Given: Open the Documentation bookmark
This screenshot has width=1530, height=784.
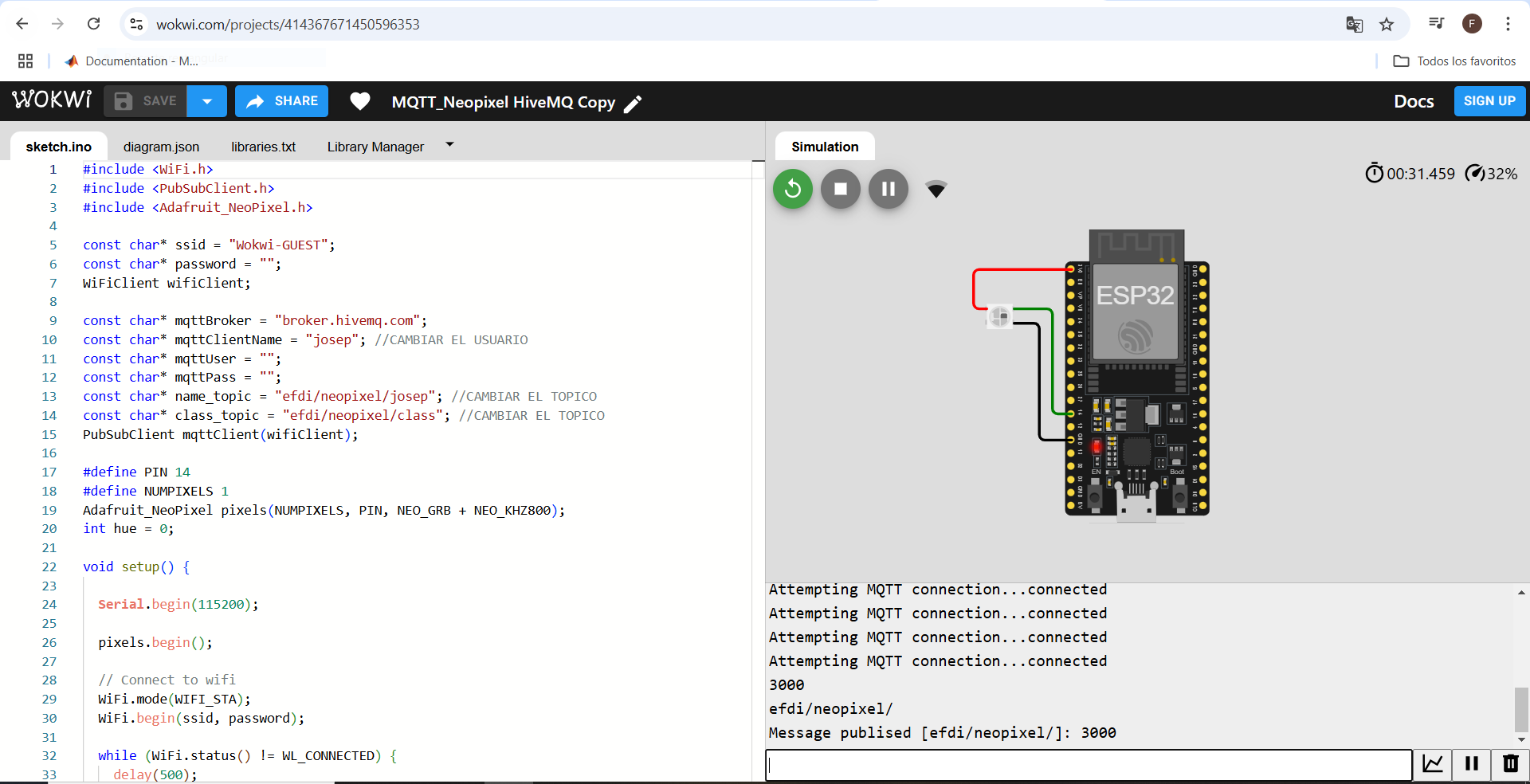Looking at the screenshot, I should 131,61.
